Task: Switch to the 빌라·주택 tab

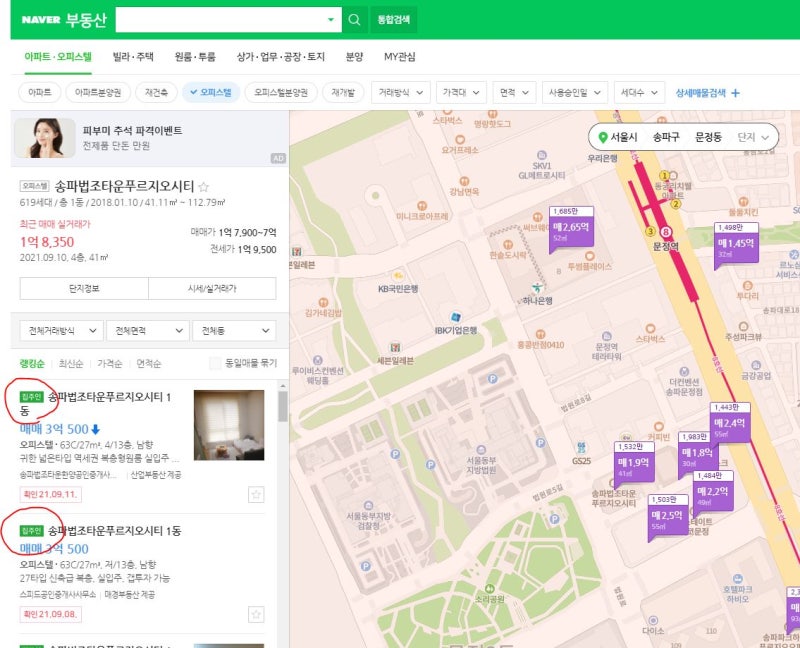Action: click(x=133, y=57)
